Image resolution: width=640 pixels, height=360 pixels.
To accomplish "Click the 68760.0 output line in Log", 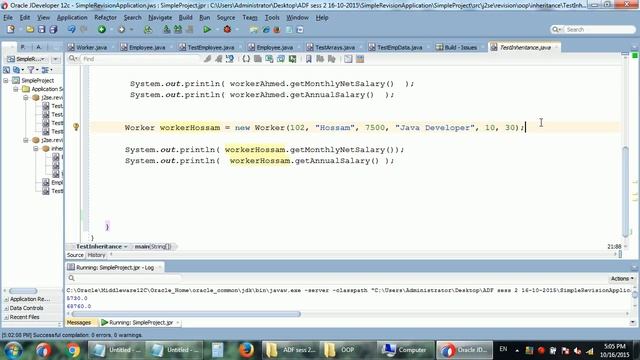I will click(x=79, y=306).
